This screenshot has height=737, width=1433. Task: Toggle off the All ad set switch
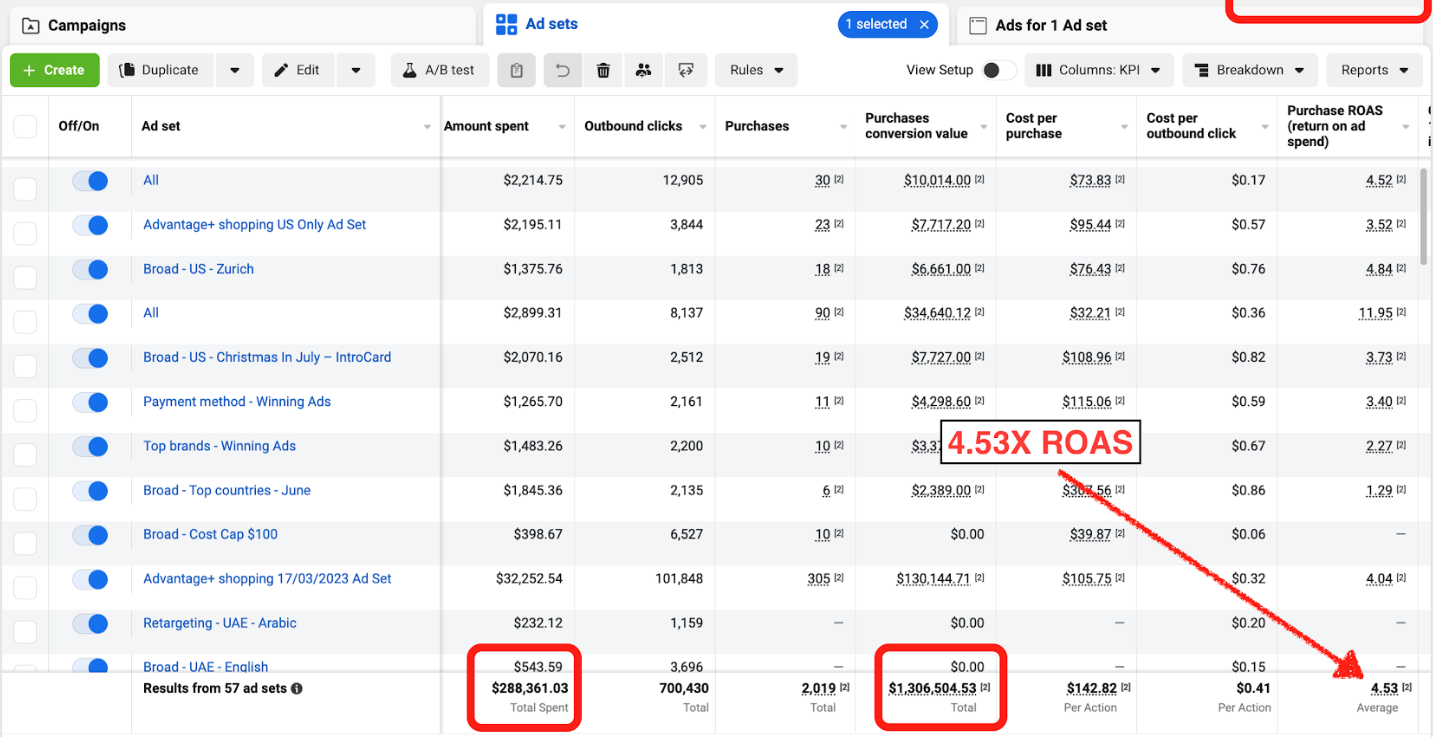coord(90,180)
